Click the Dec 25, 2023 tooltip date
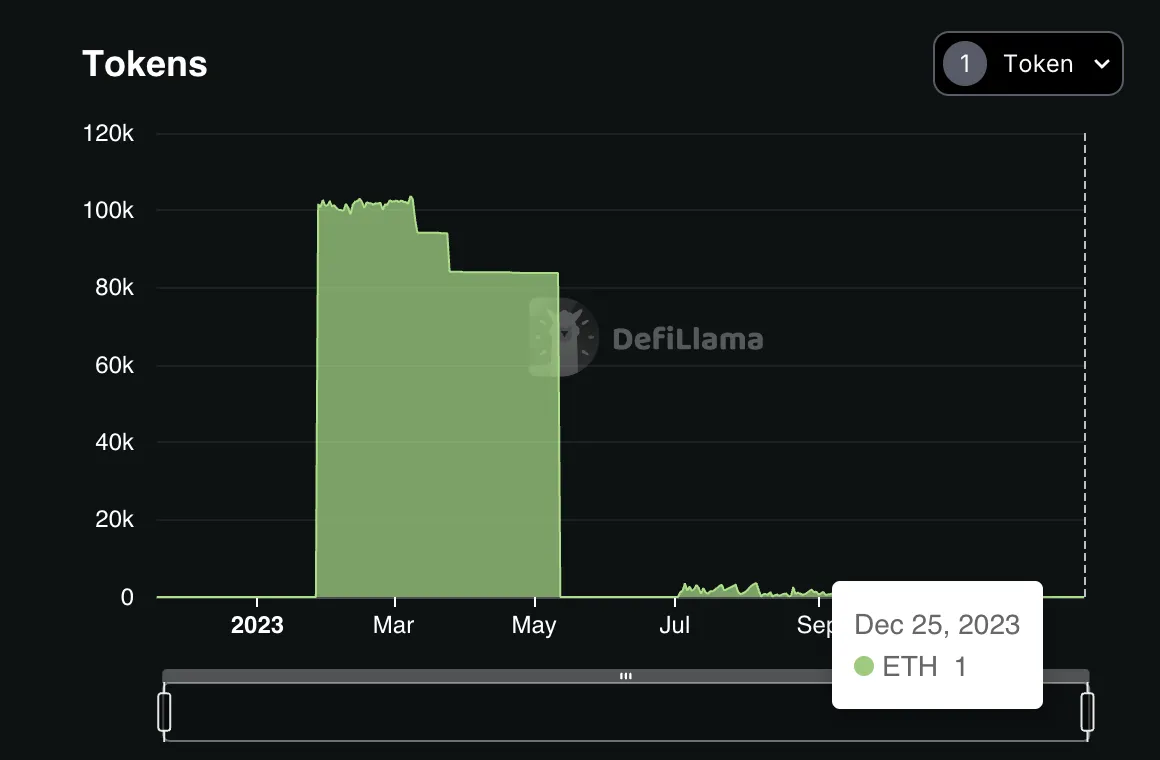 pos(937,625)
